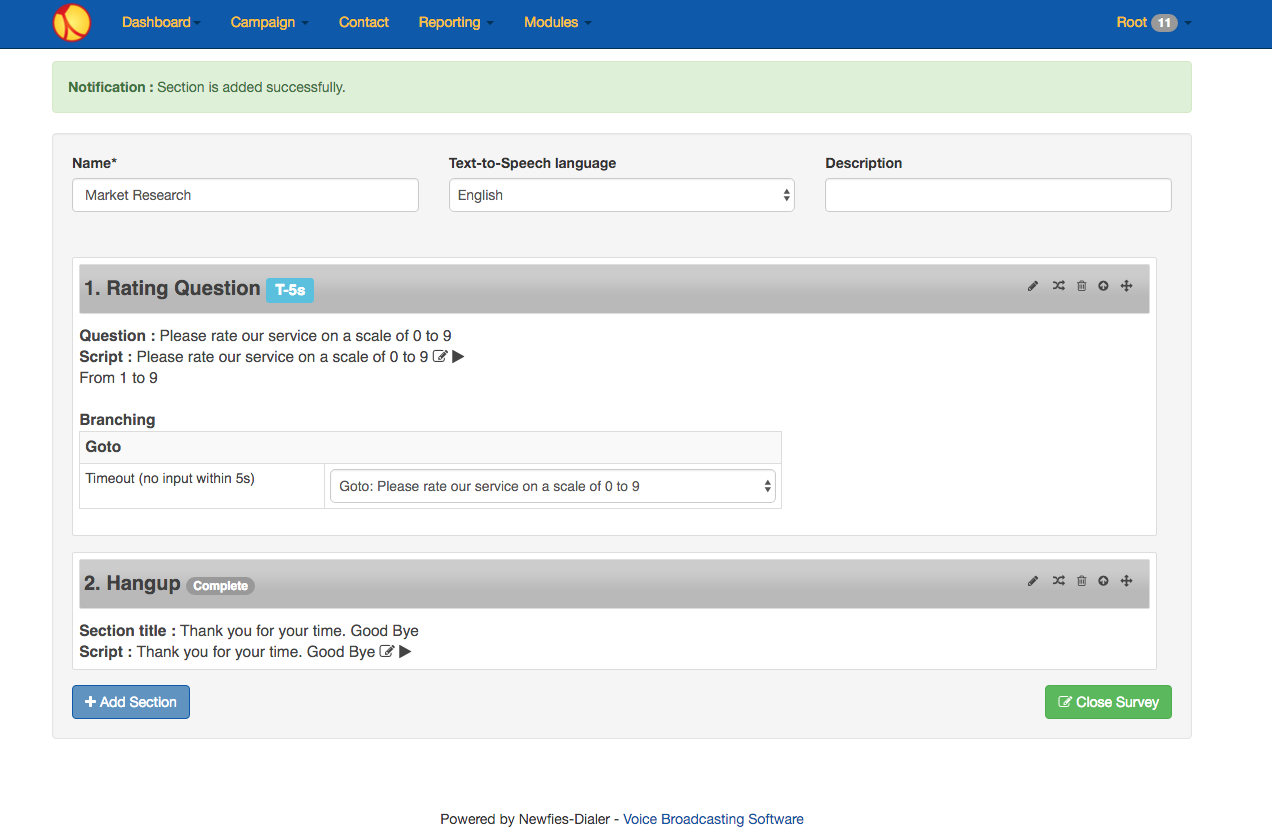Click the move handle icon on Rating Question
1272x837 pixels.
(x=1126, y=286)
